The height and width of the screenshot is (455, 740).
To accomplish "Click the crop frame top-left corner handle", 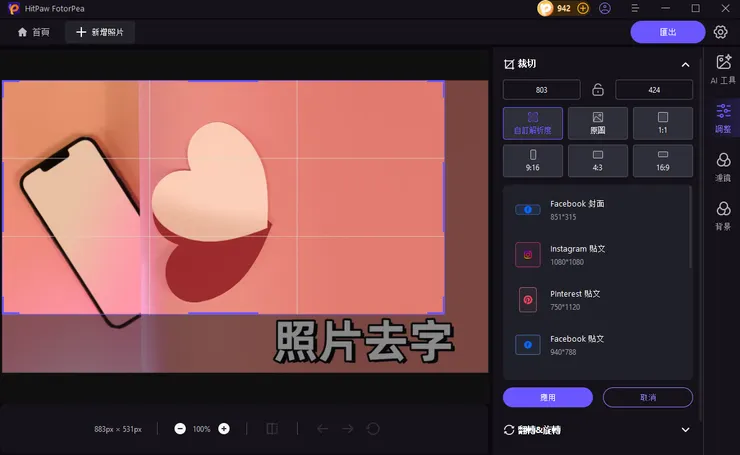I will [4, 82].
